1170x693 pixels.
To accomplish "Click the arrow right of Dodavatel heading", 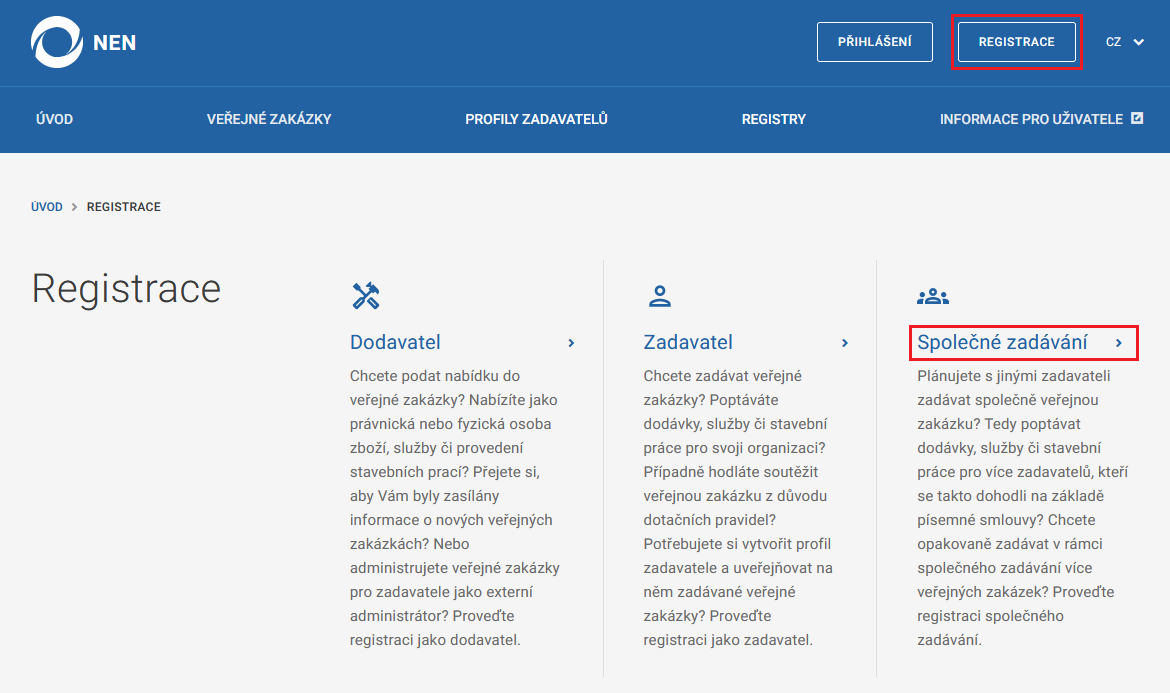I will [x=571, y=342].
